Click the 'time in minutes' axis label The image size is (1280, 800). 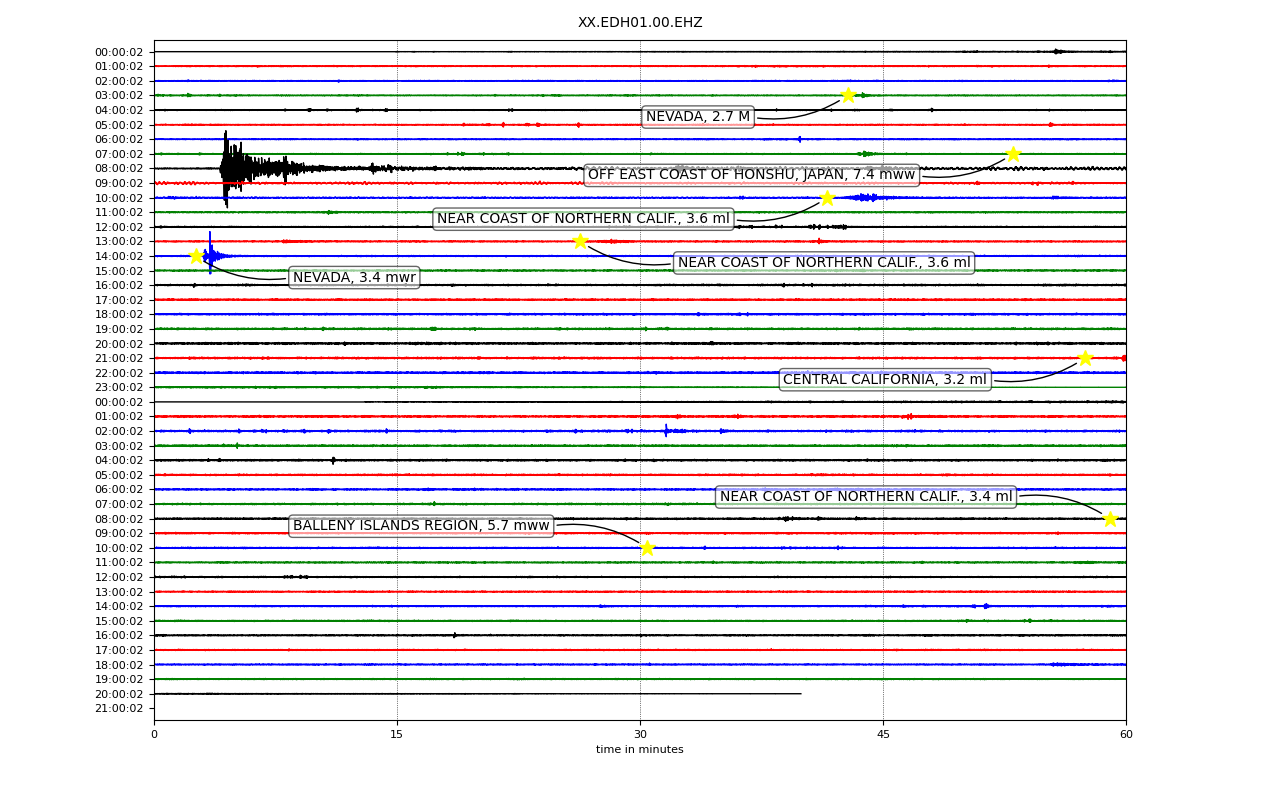pos(640,750)
